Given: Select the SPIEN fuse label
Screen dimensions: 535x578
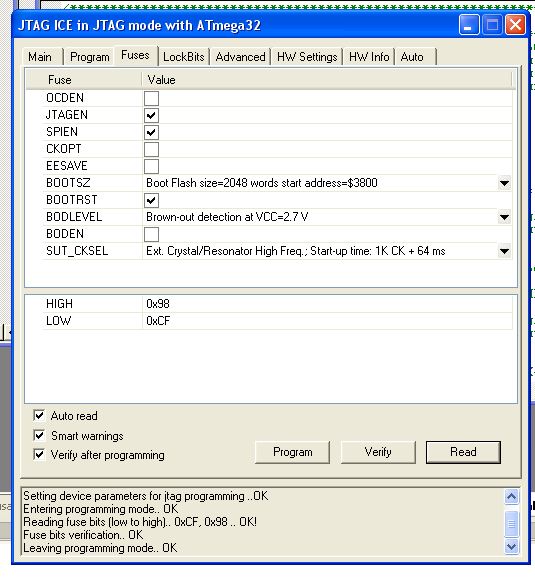Looking at the screenshot, I should 62,132.
